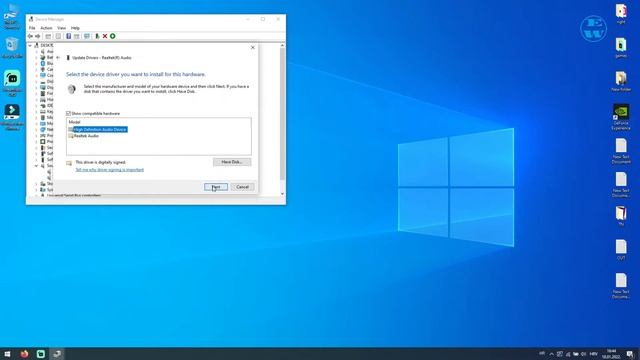This screenshot has height=360, width=640.
Task: Select the dark video editor desktop shortcut
Action: [12, 117]
